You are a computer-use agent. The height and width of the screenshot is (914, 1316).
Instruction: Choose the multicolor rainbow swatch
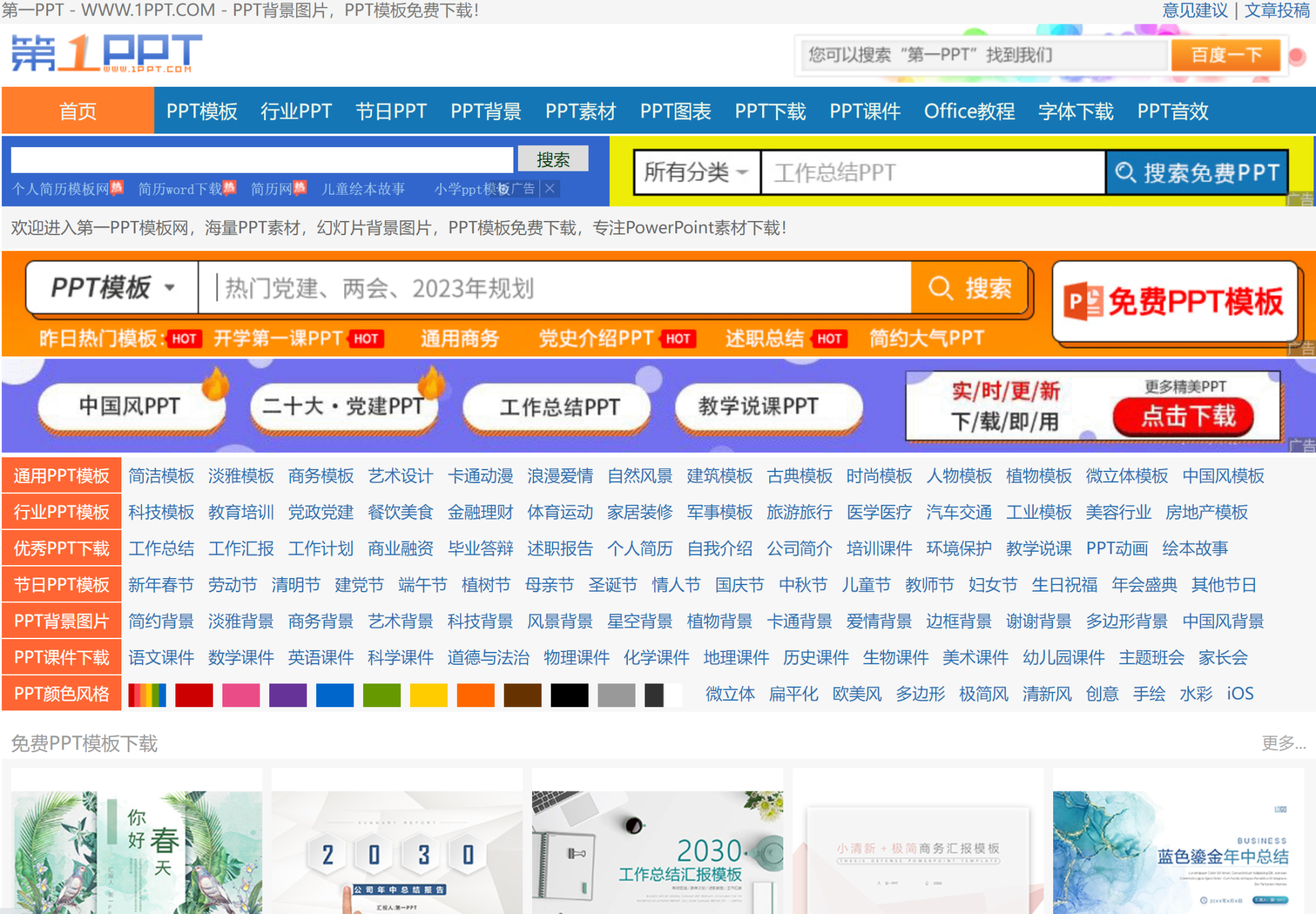point(147,694)
